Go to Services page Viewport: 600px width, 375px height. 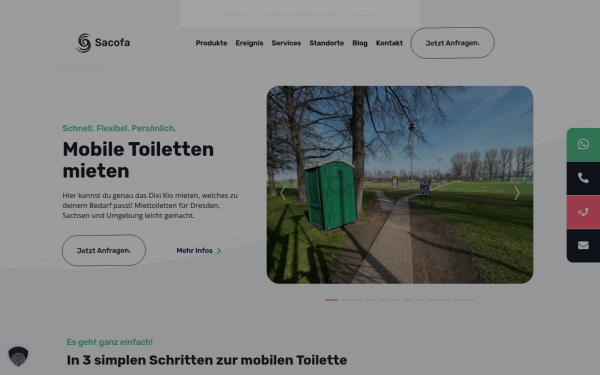click(x=286, y=43)
